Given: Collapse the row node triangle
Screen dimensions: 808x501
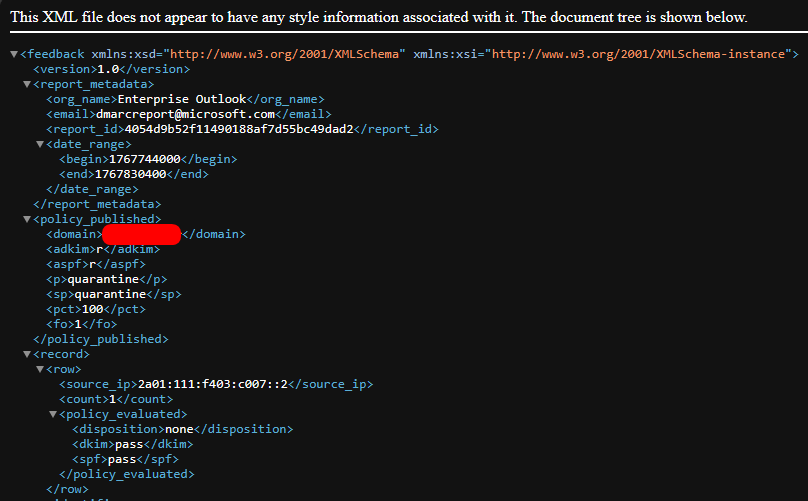Looking at the screenshot, I should (40, 369).
